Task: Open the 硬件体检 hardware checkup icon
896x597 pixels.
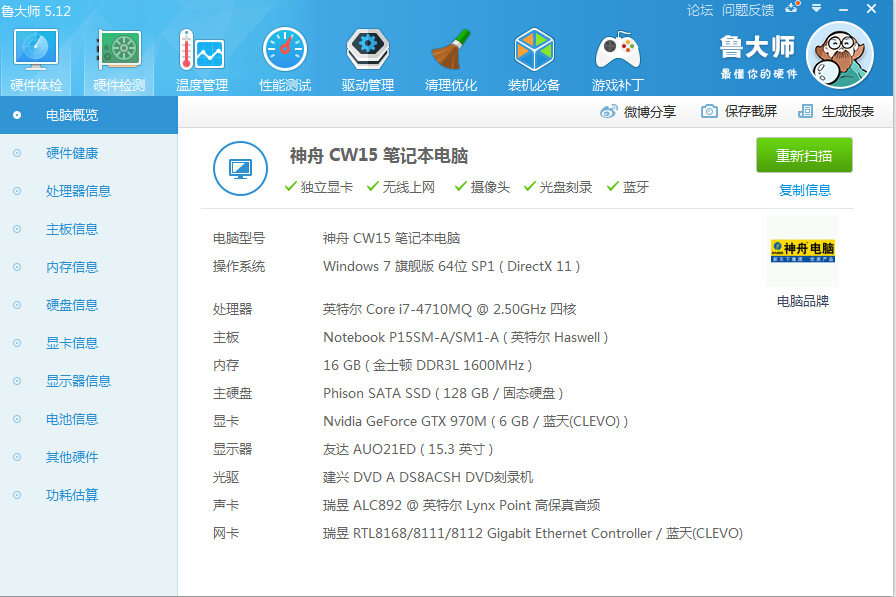Action: [x=36, y=61]
